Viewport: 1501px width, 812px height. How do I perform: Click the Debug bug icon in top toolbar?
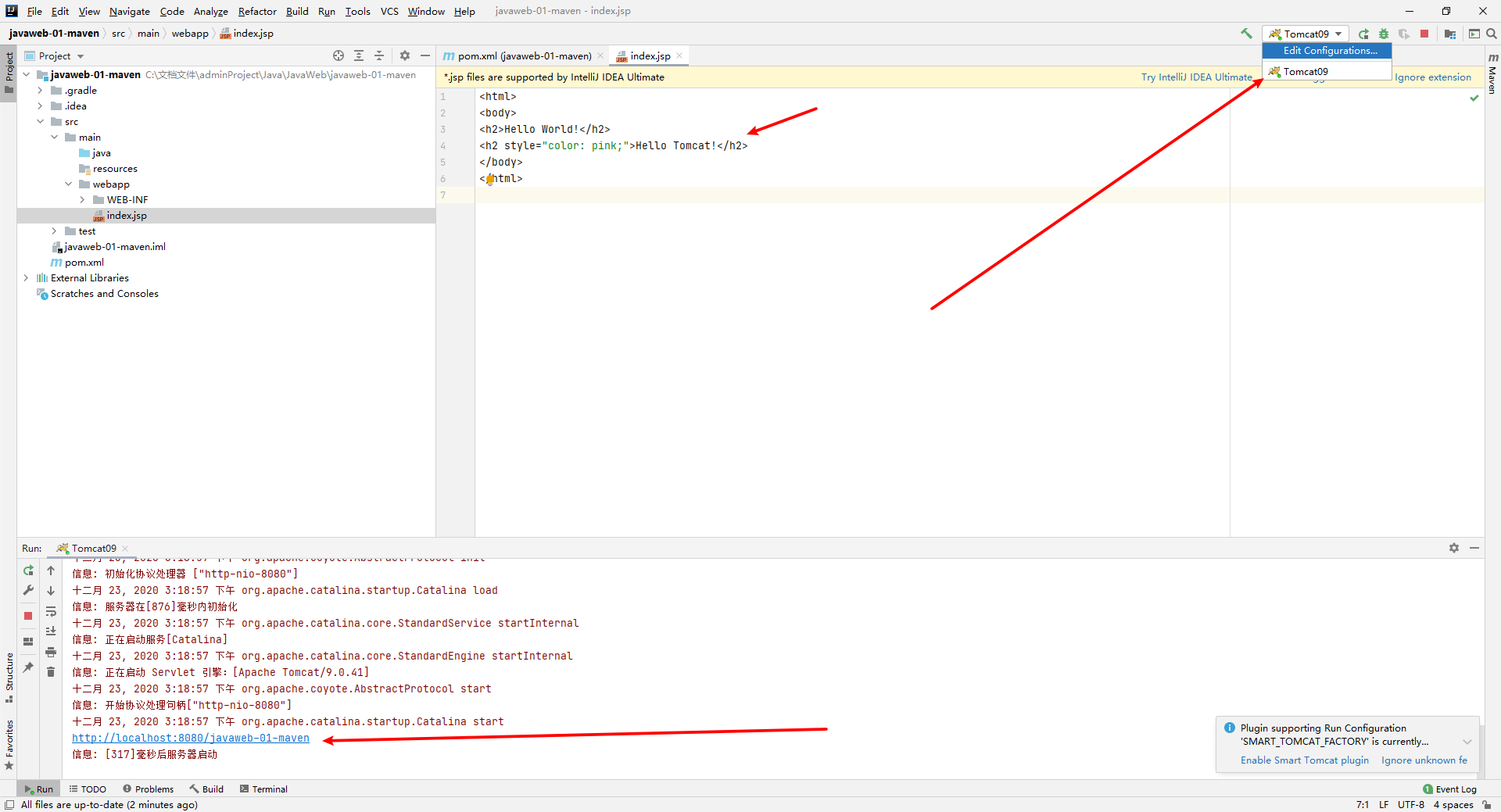pyautogui.click(x=1384, y=34)
